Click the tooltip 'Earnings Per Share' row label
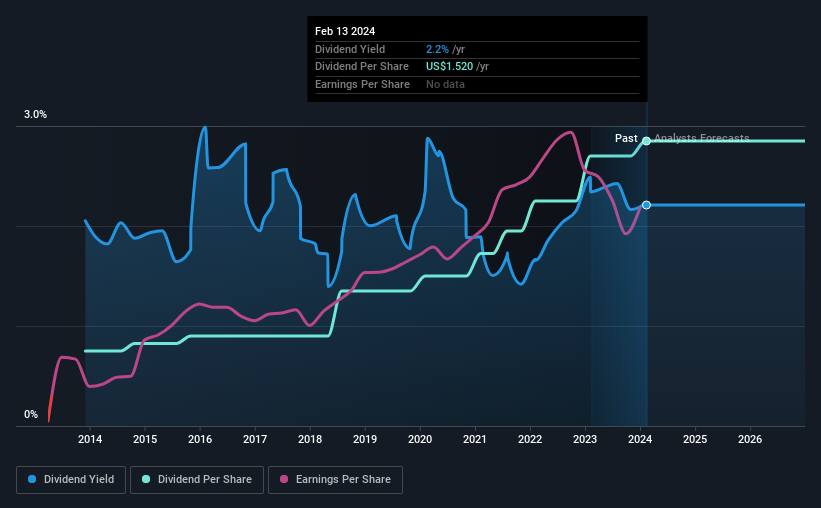 [x=362, y=84]
